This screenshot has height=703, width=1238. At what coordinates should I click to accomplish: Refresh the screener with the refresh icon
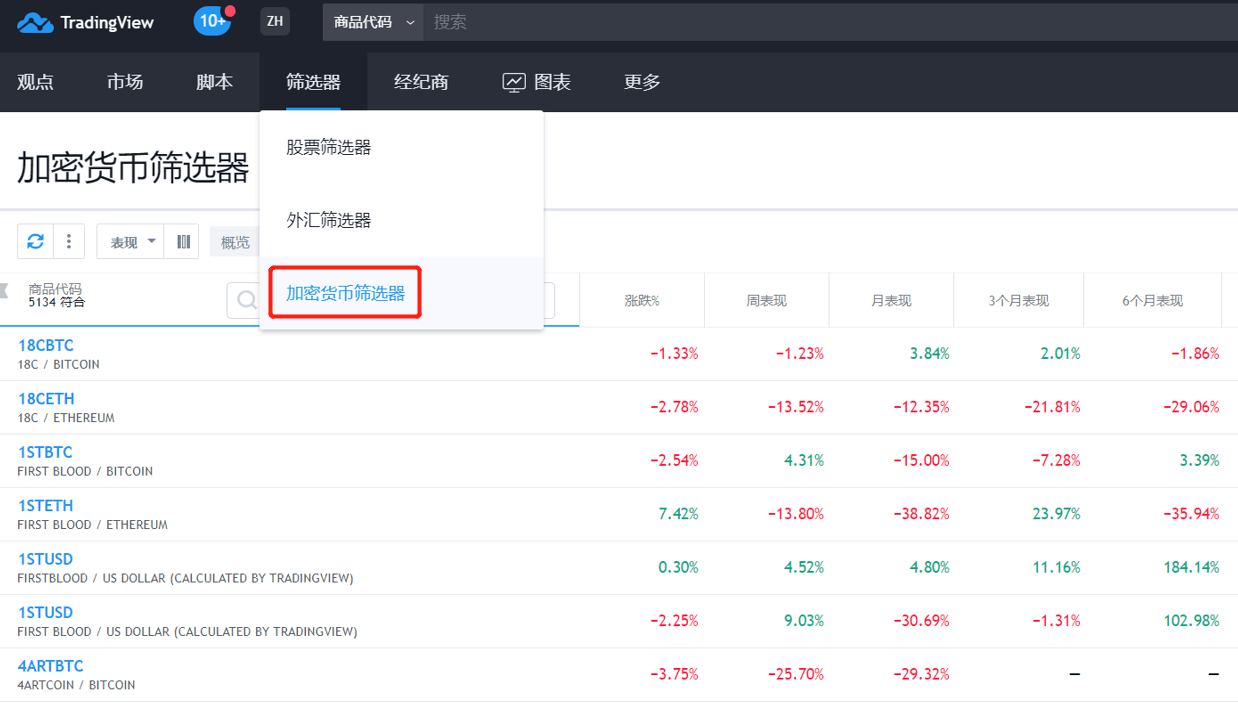36,241
